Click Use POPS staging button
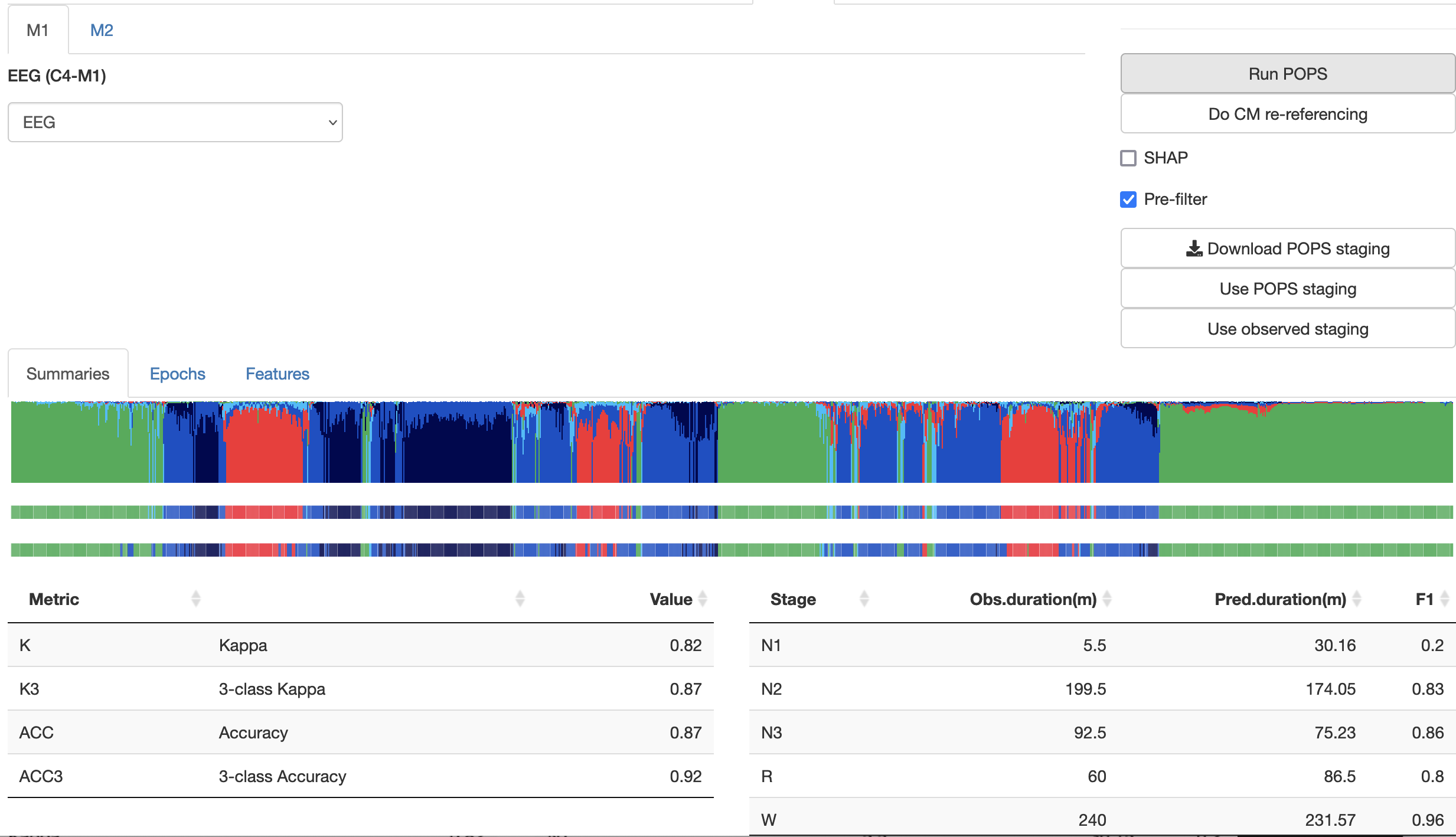Viewport: 1456px width, 837px height. pyautogui.click(x=1287, y=289)
